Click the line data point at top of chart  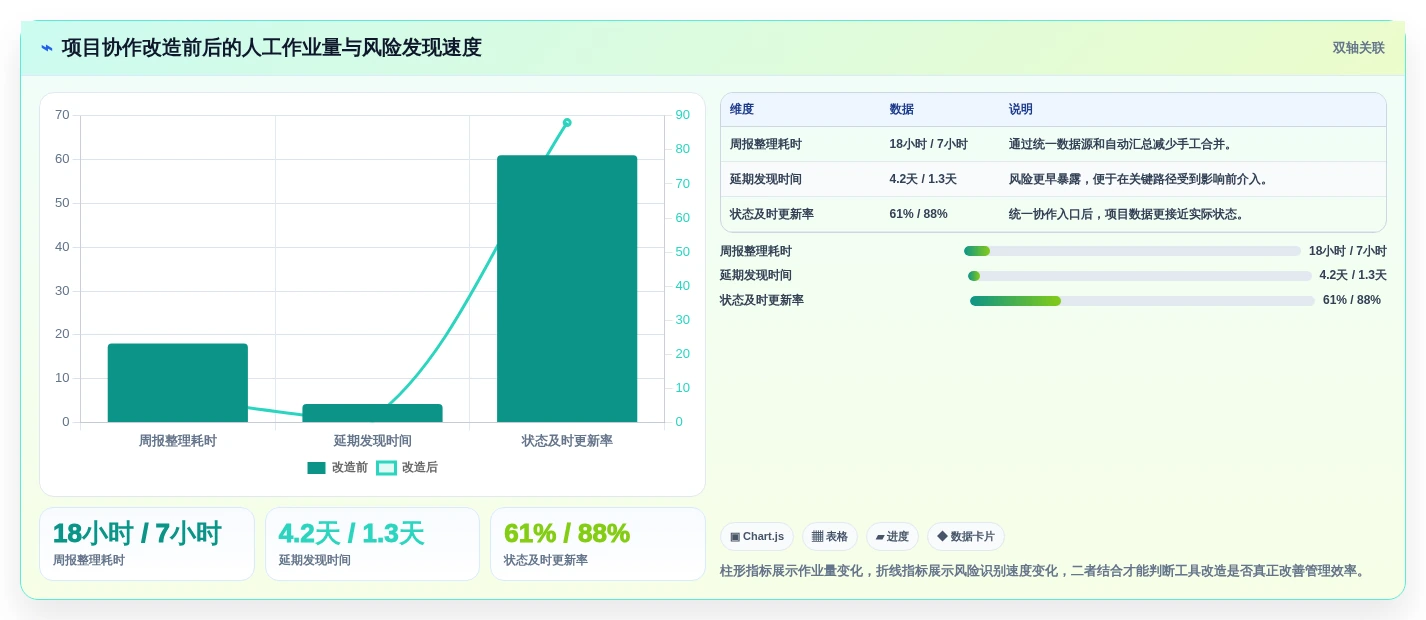coord(567,122)
